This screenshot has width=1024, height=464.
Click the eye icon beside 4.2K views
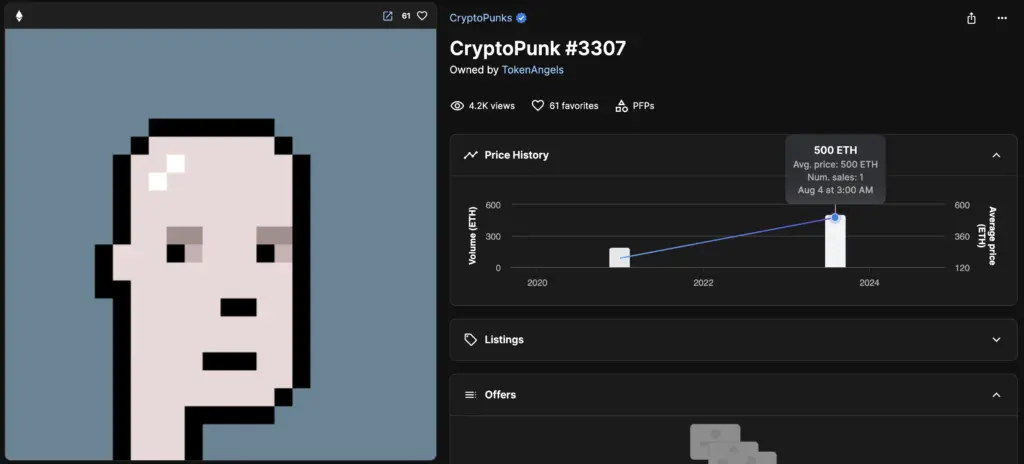pos(457,106)
